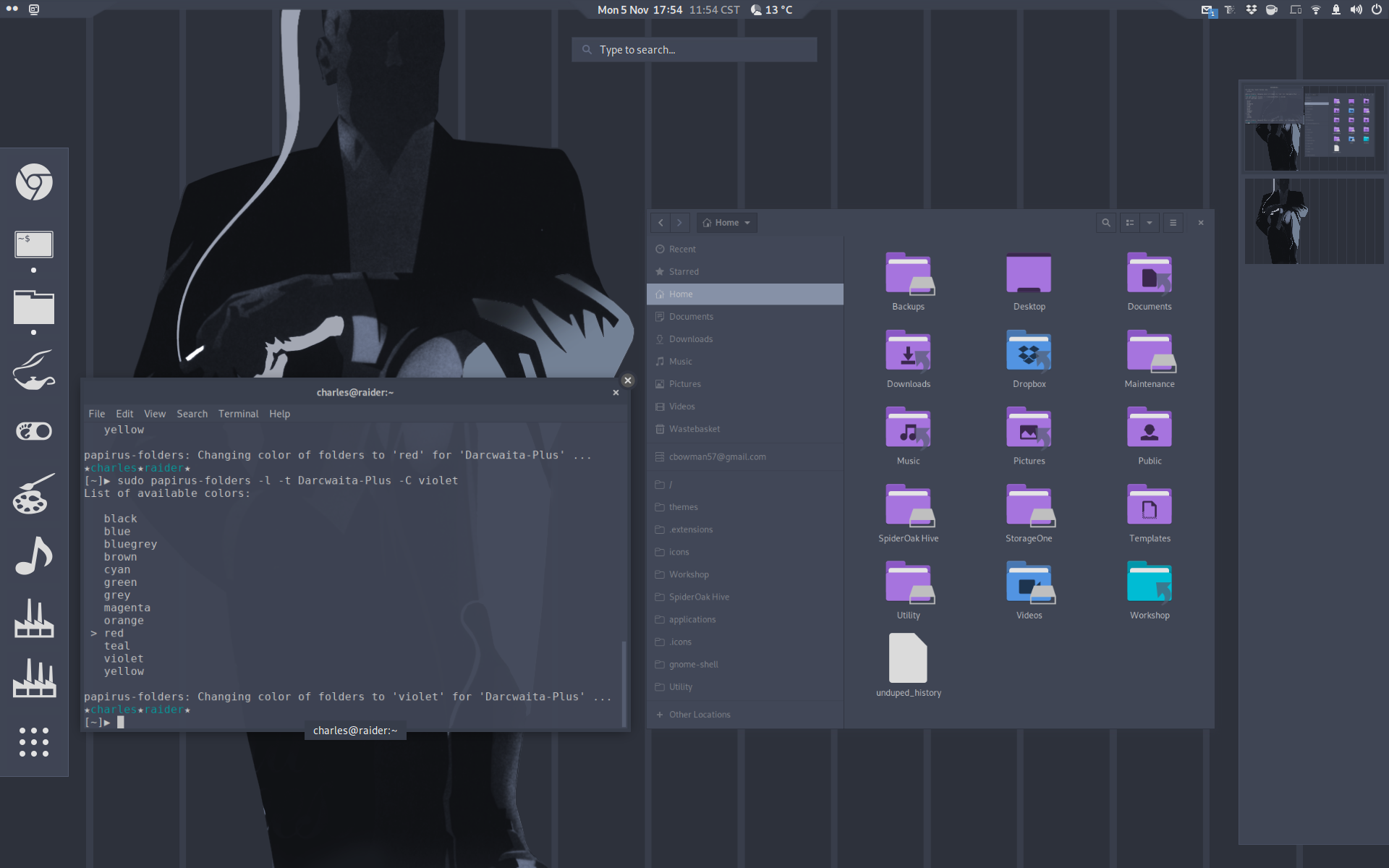
Task: Show all applications grid
Action: point(34,742)
